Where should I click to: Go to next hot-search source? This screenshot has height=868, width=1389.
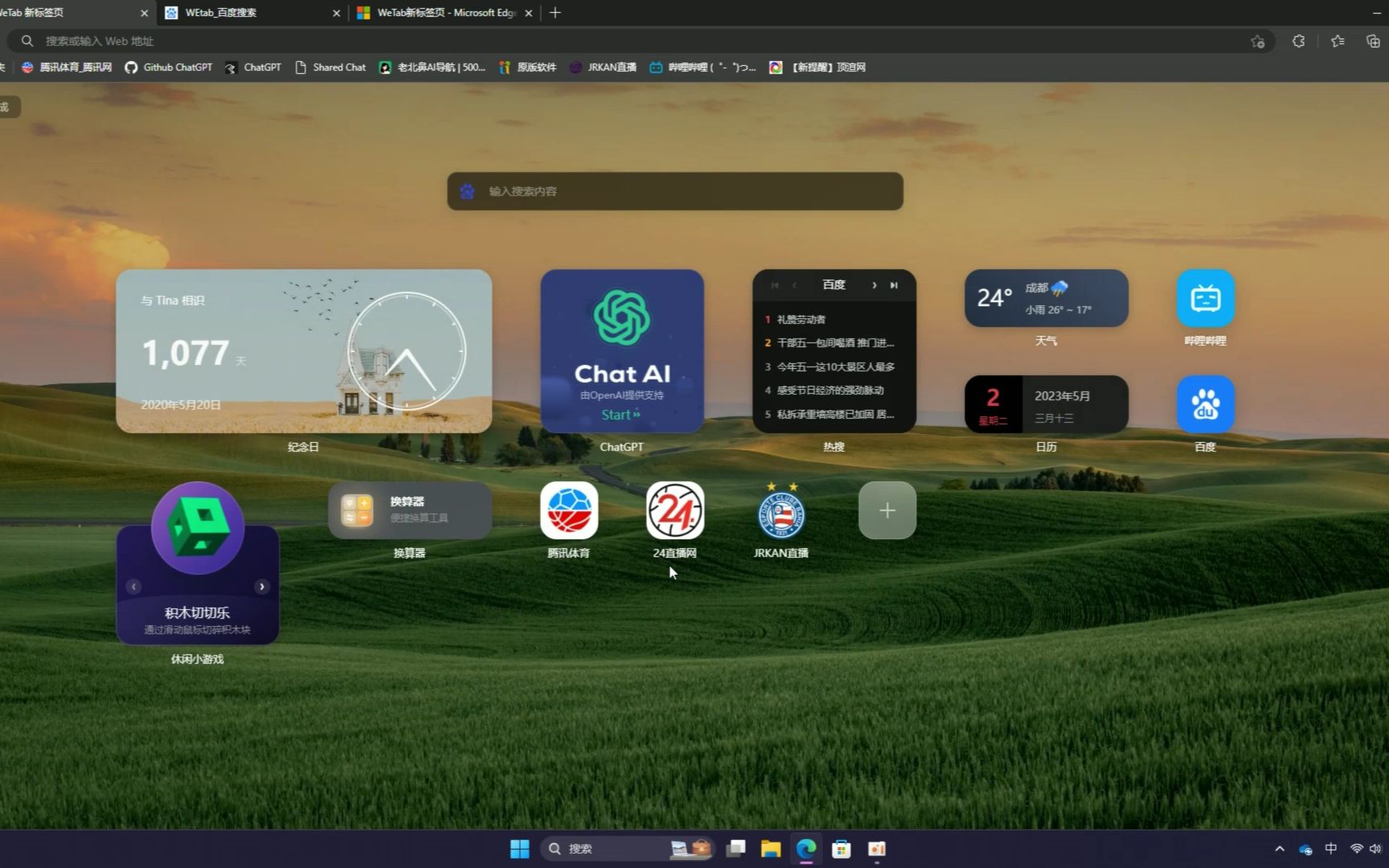(x=875, y=285)
